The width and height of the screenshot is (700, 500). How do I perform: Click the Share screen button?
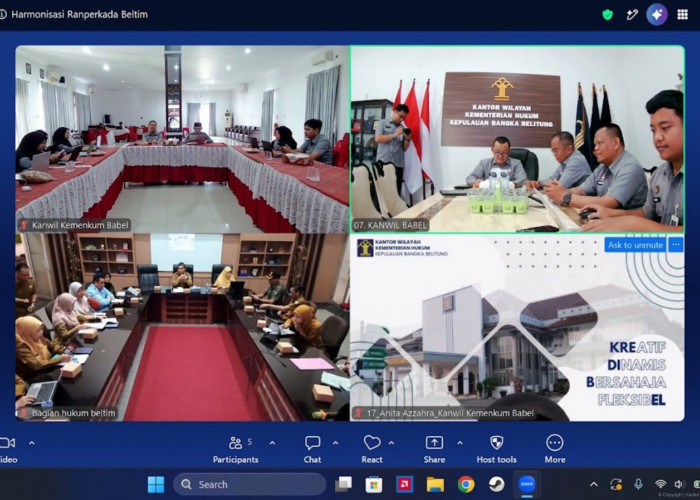pyautogui.click(x=434, y=449)
